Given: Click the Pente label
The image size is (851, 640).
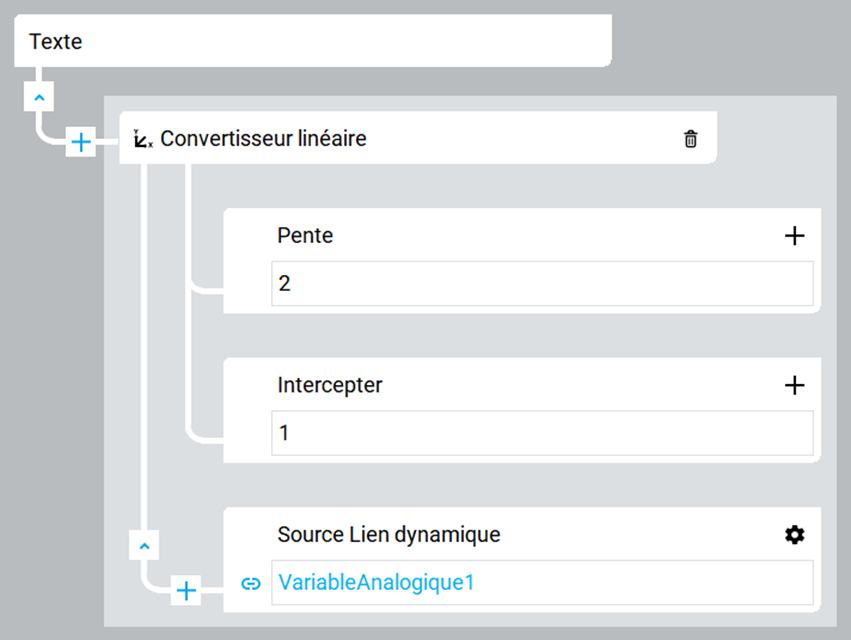Looking at the screenshot, I should click(x=305, y=236).
